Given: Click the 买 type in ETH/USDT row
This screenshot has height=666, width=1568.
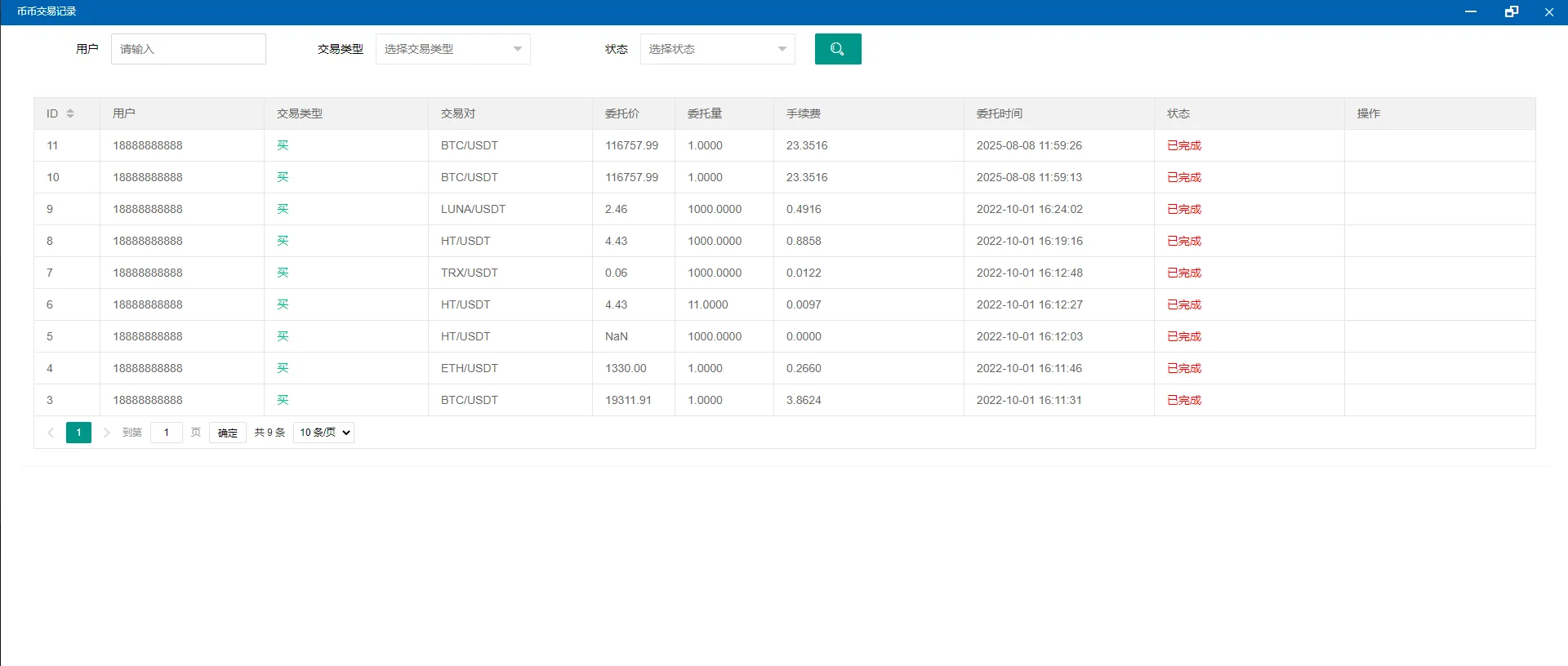Looking at the screenshot, I should 283,368.
